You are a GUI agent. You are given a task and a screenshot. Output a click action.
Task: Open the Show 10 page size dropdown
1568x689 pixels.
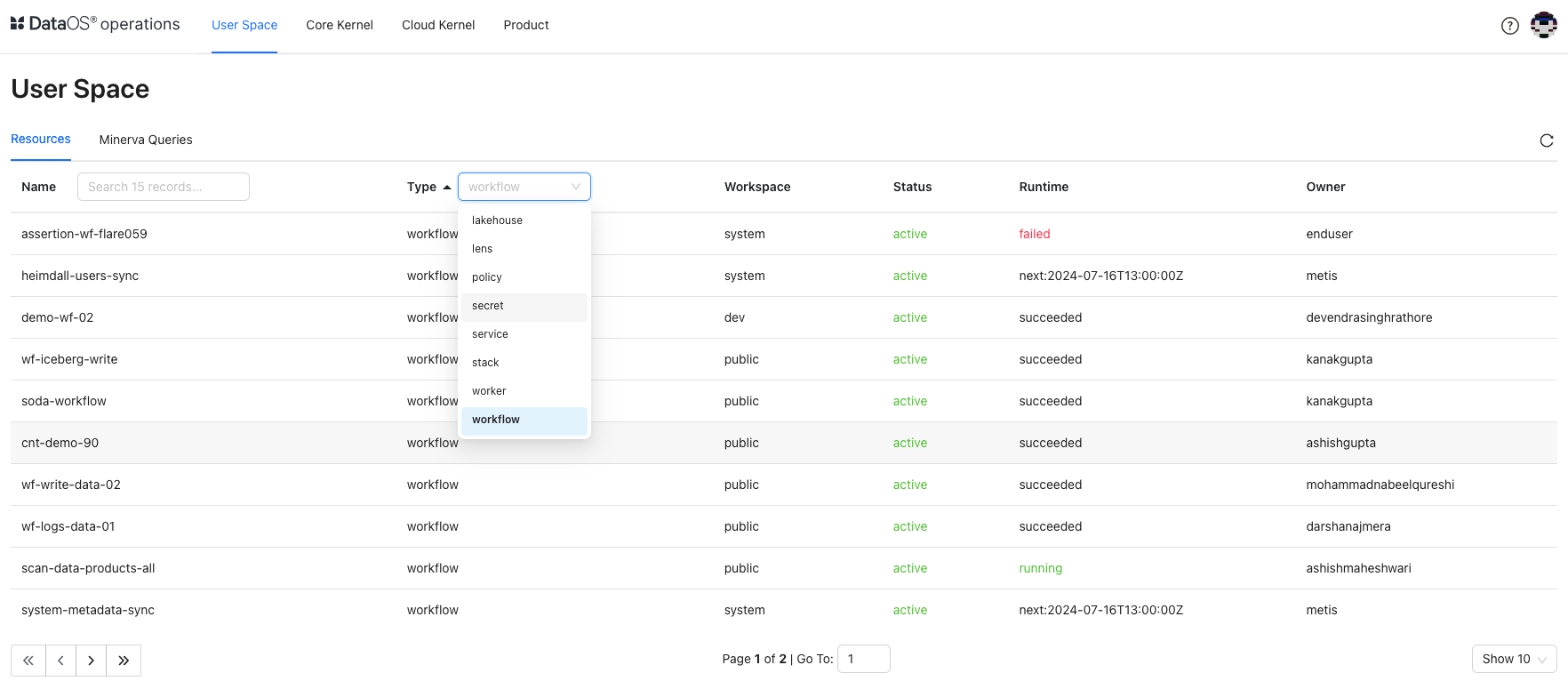pyautogui.click(x=1514, y=659)
